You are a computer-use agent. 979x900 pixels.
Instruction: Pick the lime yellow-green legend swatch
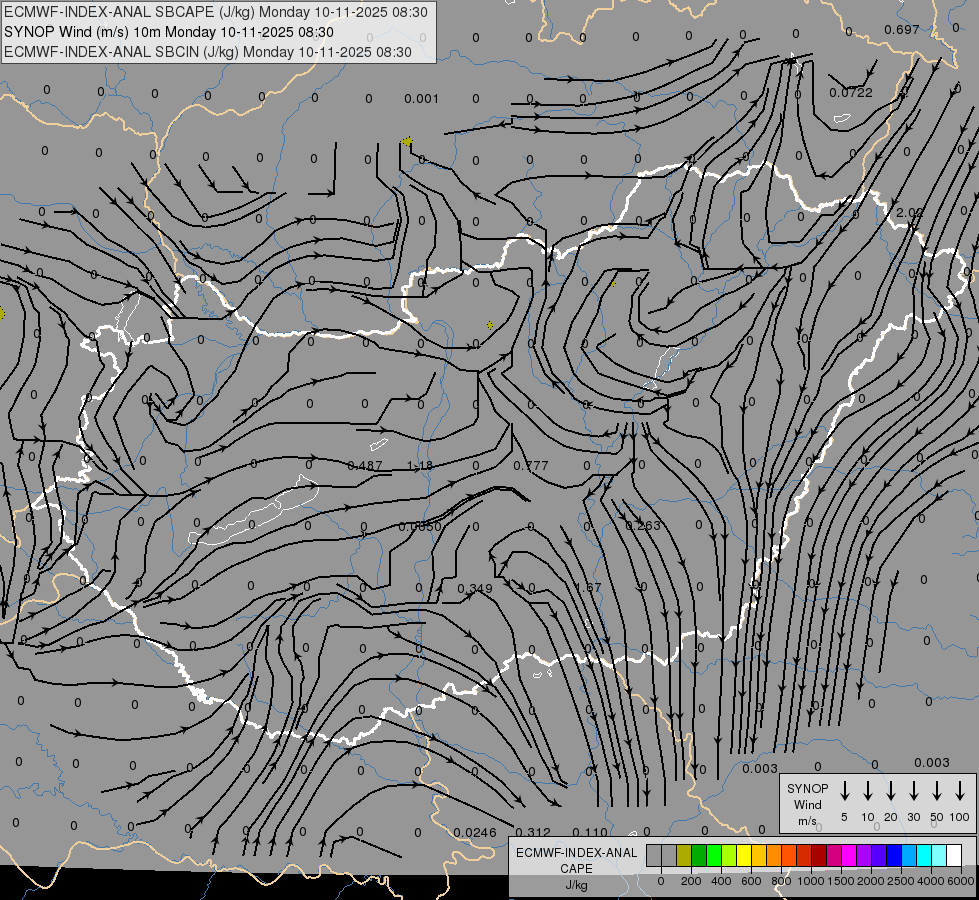pyautogui.click(x=729, y=855)
